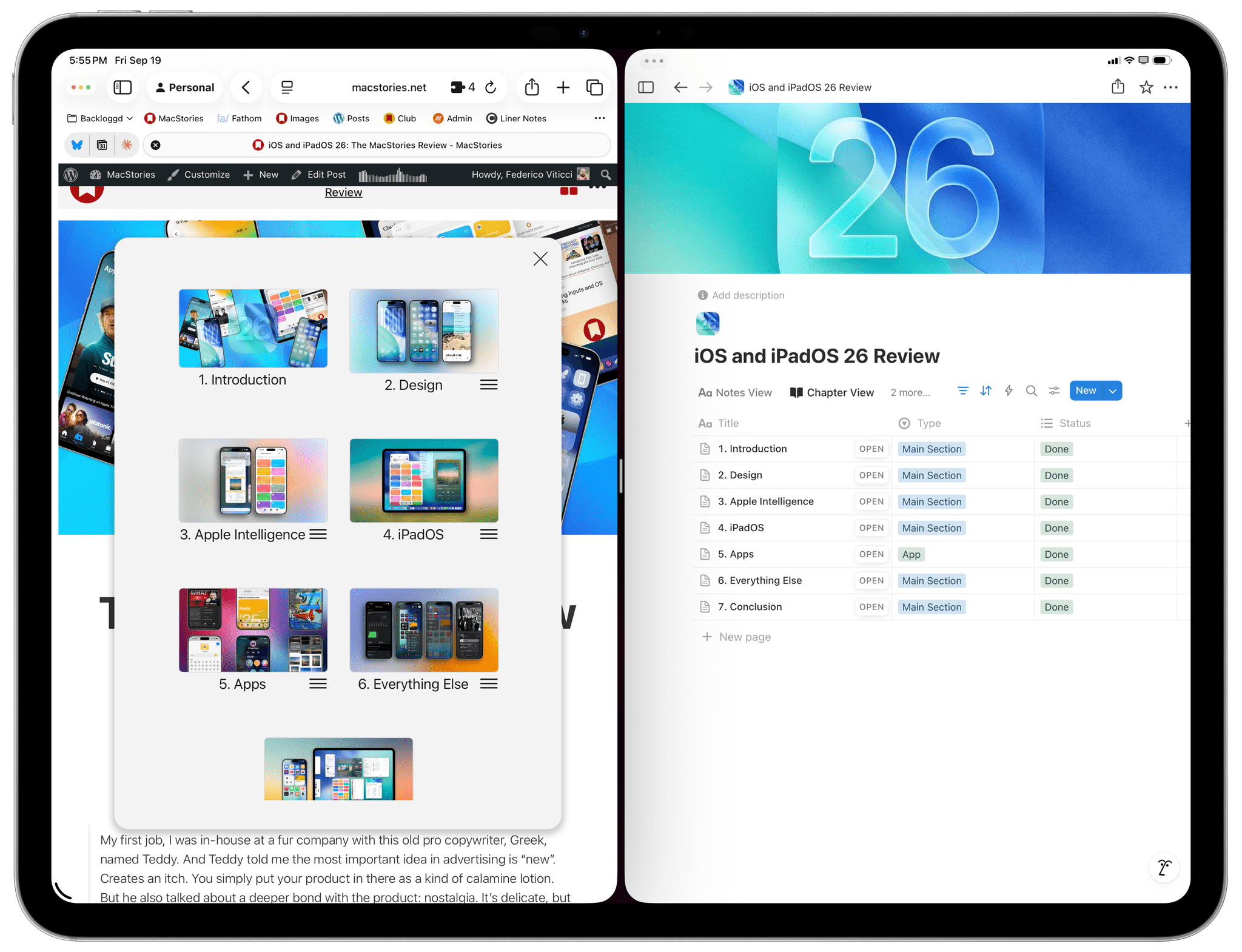Open the extensions icon showing 4
Screen dimensions: 1242x952
point(463,87)
